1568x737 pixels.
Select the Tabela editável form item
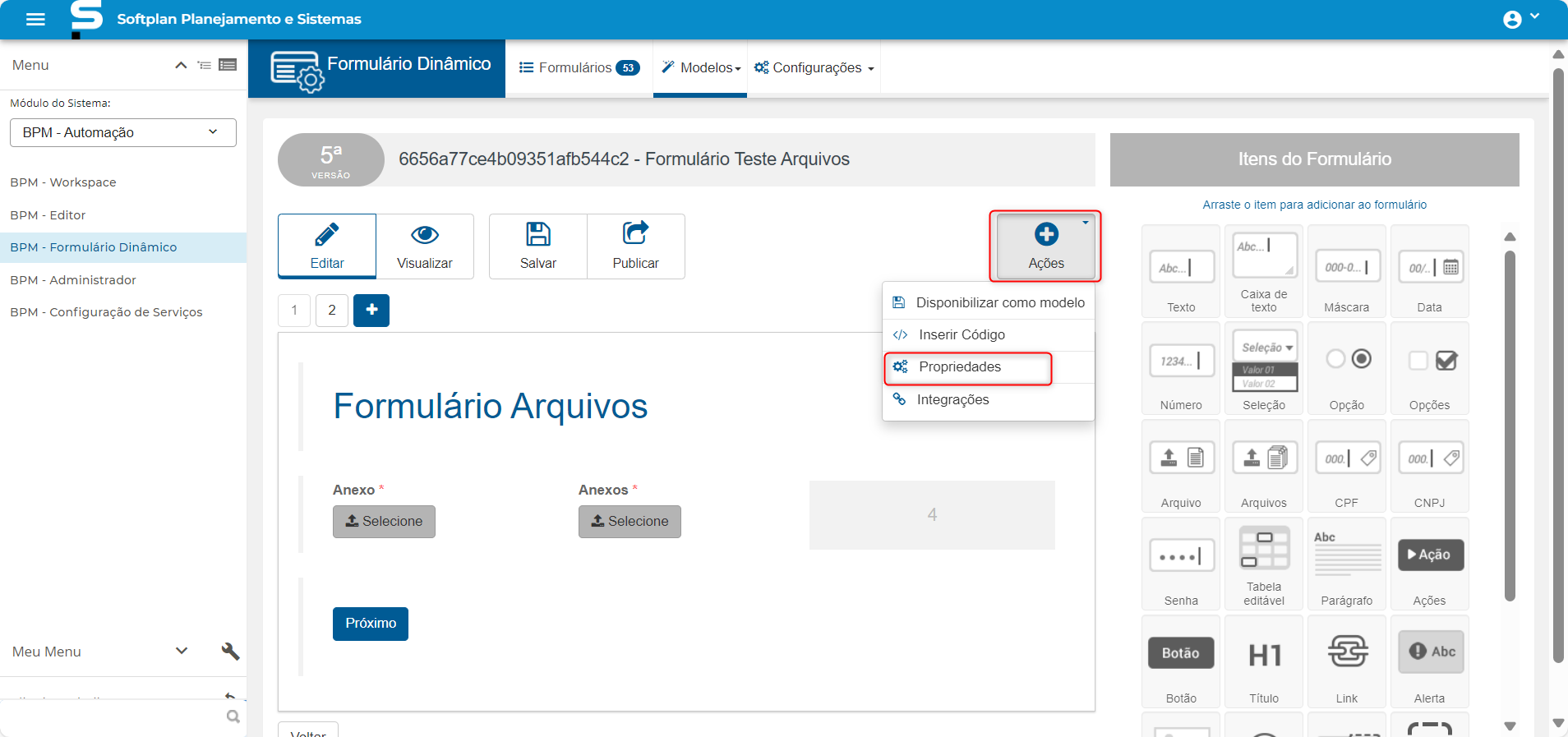click(x=1264, y=564)
